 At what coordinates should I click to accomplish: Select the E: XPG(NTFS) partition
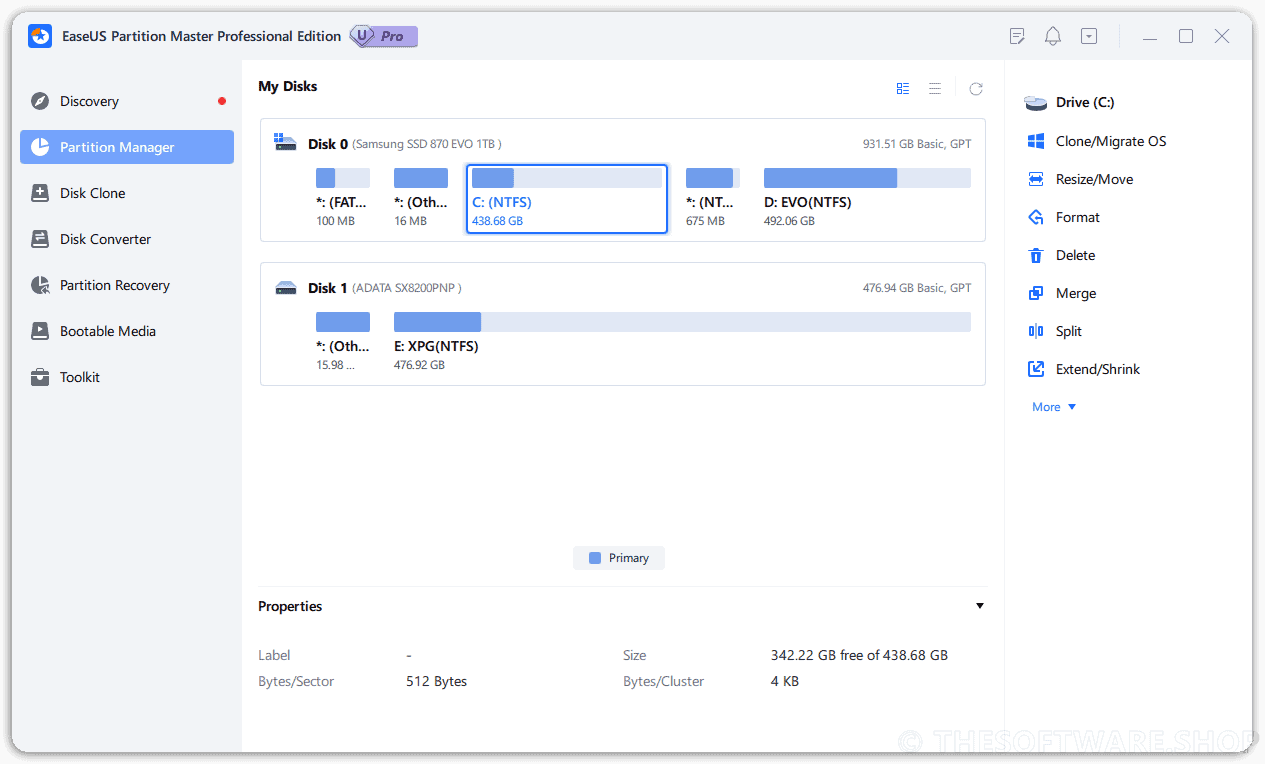pos(682,342)
